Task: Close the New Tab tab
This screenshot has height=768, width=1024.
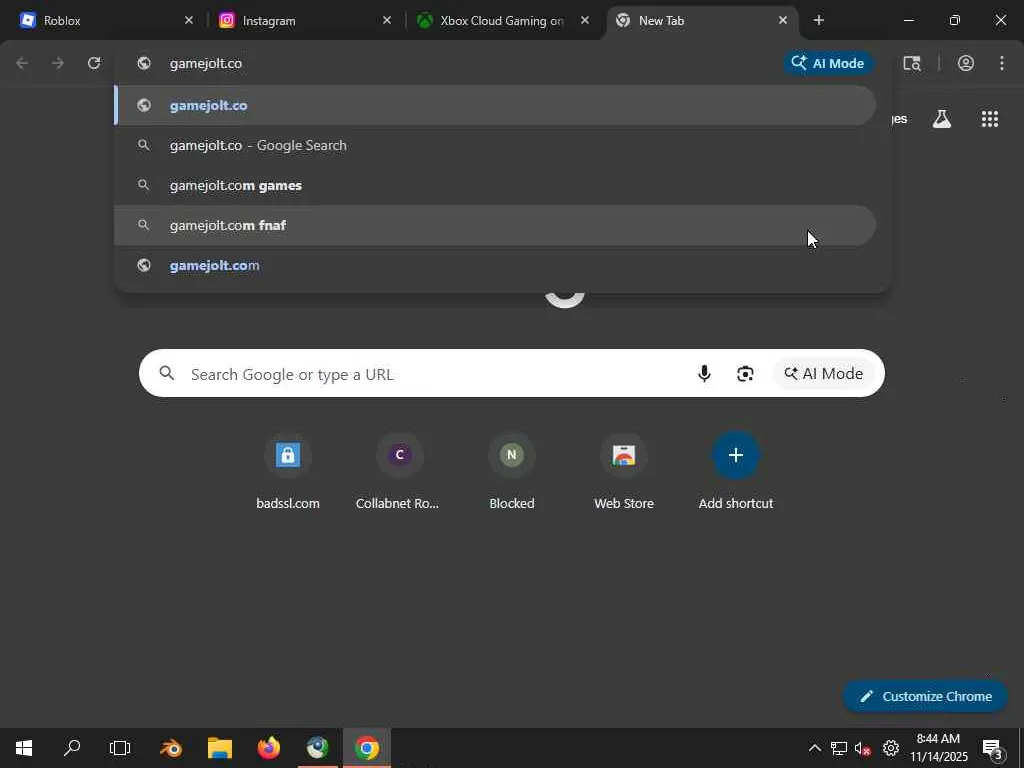Action: [x=783, y=20]
